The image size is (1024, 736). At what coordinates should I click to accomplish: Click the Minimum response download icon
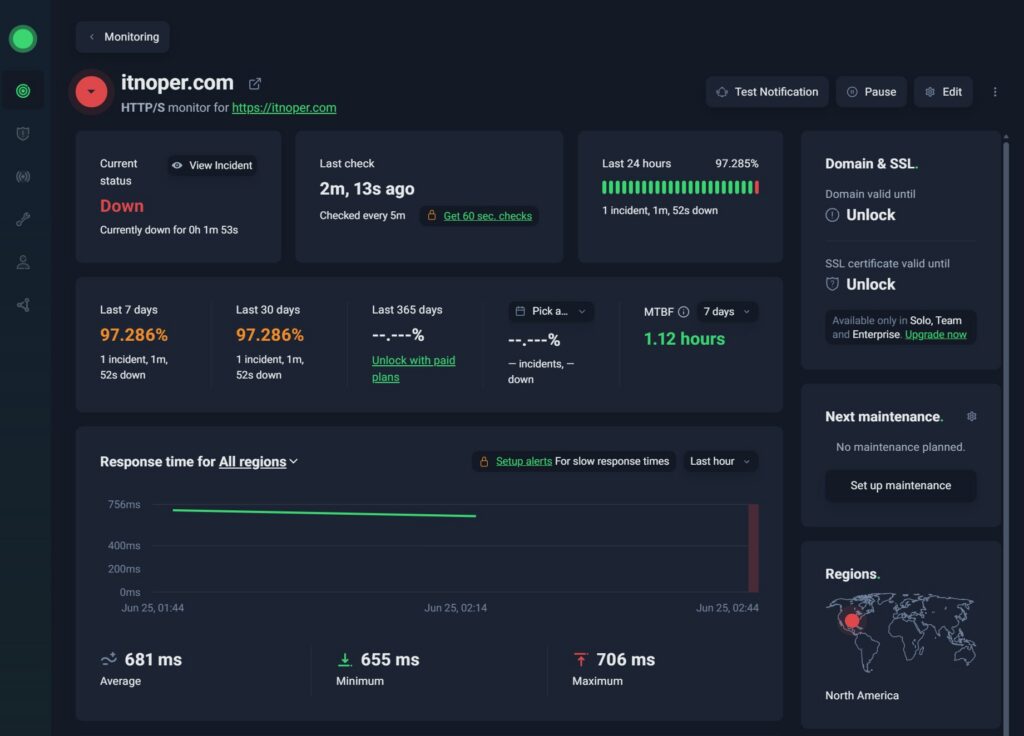345,660
